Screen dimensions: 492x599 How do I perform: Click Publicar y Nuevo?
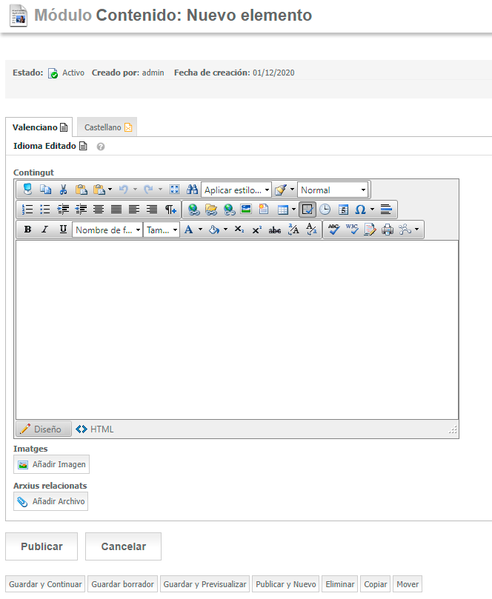point(286,584)
